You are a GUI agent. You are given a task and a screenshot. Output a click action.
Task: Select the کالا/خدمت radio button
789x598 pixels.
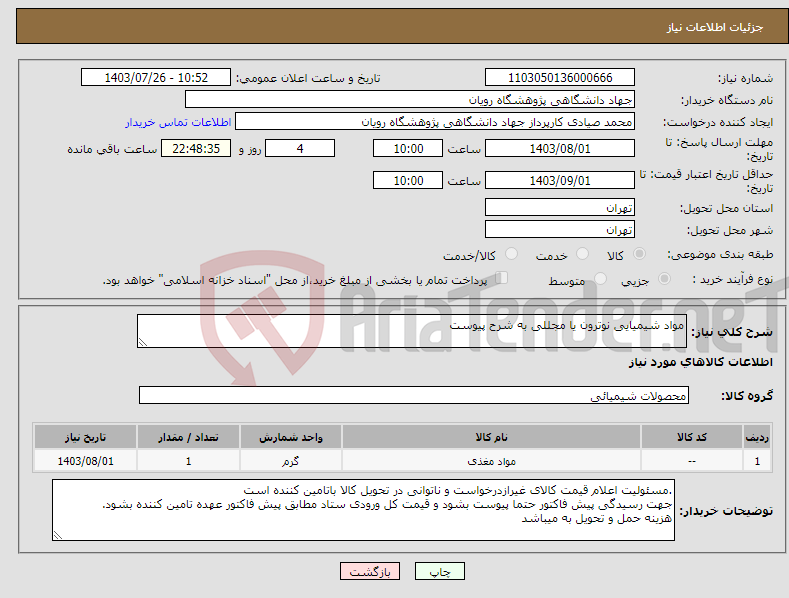[511, 254]
